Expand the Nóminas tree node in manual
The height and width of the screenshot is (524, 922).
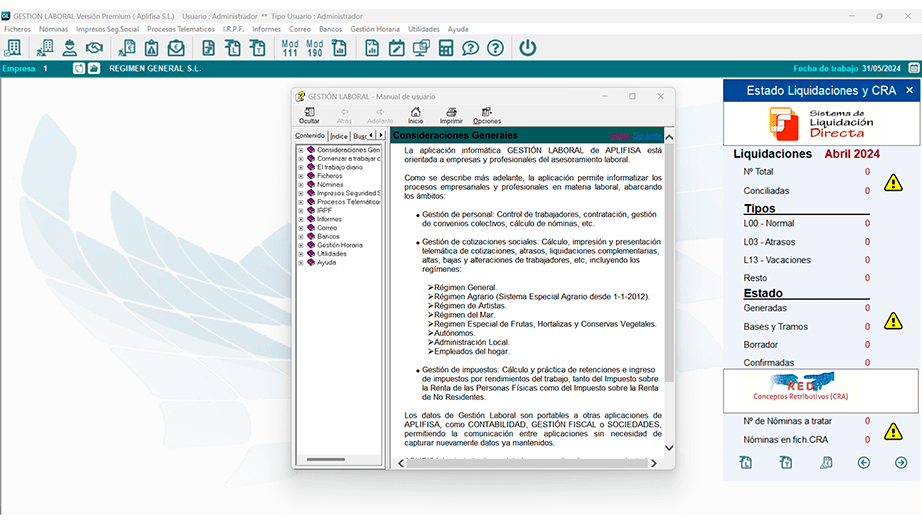301,185
